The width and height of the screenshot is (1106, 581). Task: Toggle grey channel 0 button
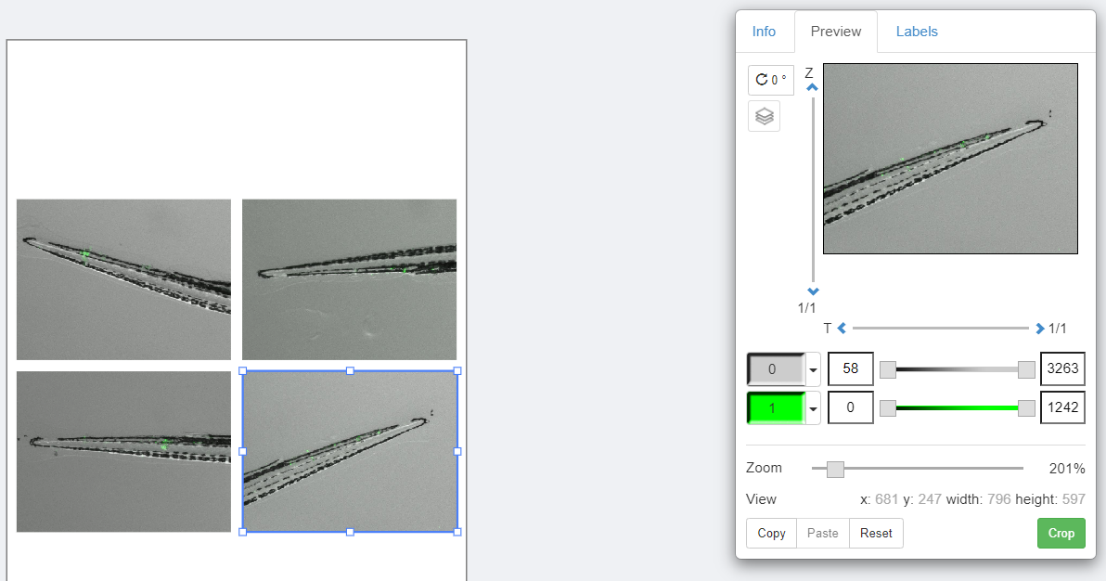pos(774,369)
